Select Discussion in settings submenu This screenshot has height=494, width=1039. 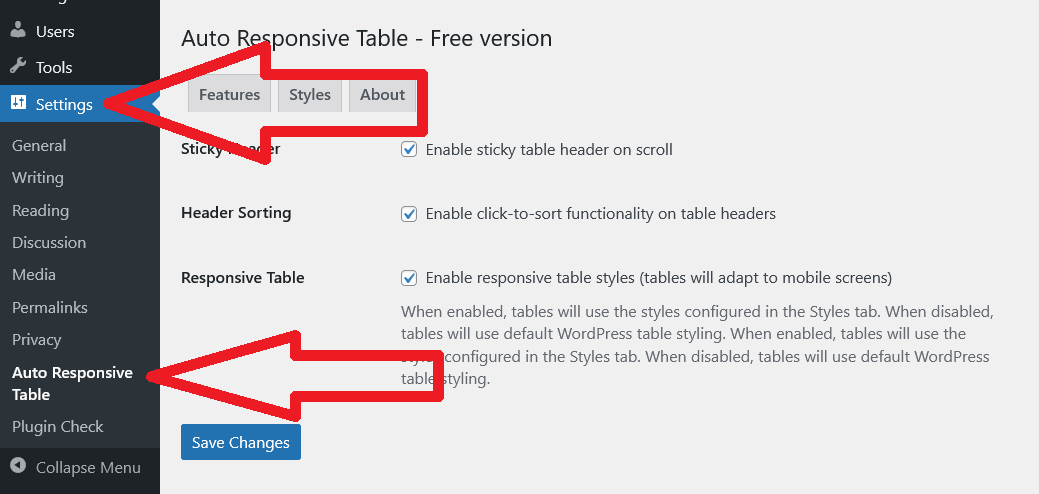pos(49,243)
